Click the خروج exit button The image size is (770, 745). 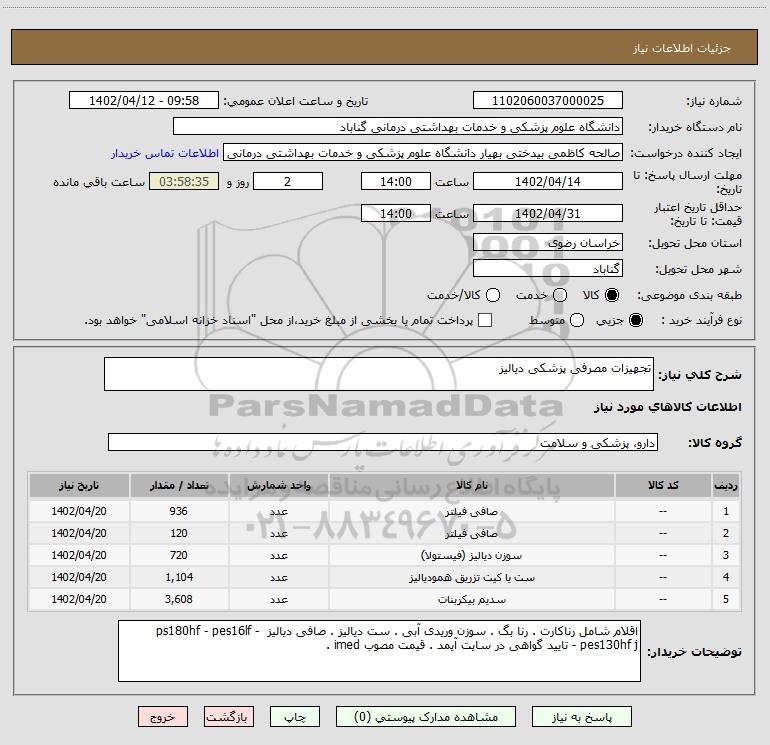(x=163, y=717)
